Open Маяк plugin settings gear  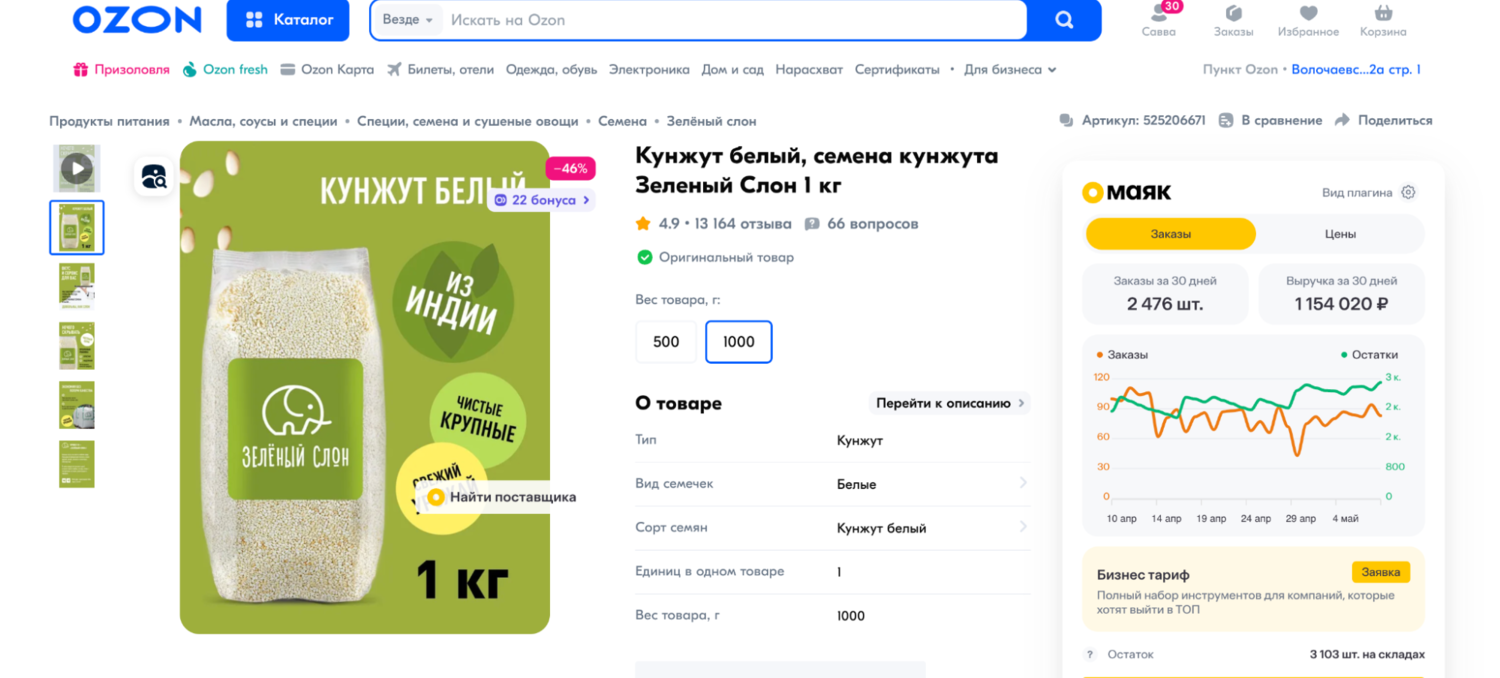tap(1408, 192)
